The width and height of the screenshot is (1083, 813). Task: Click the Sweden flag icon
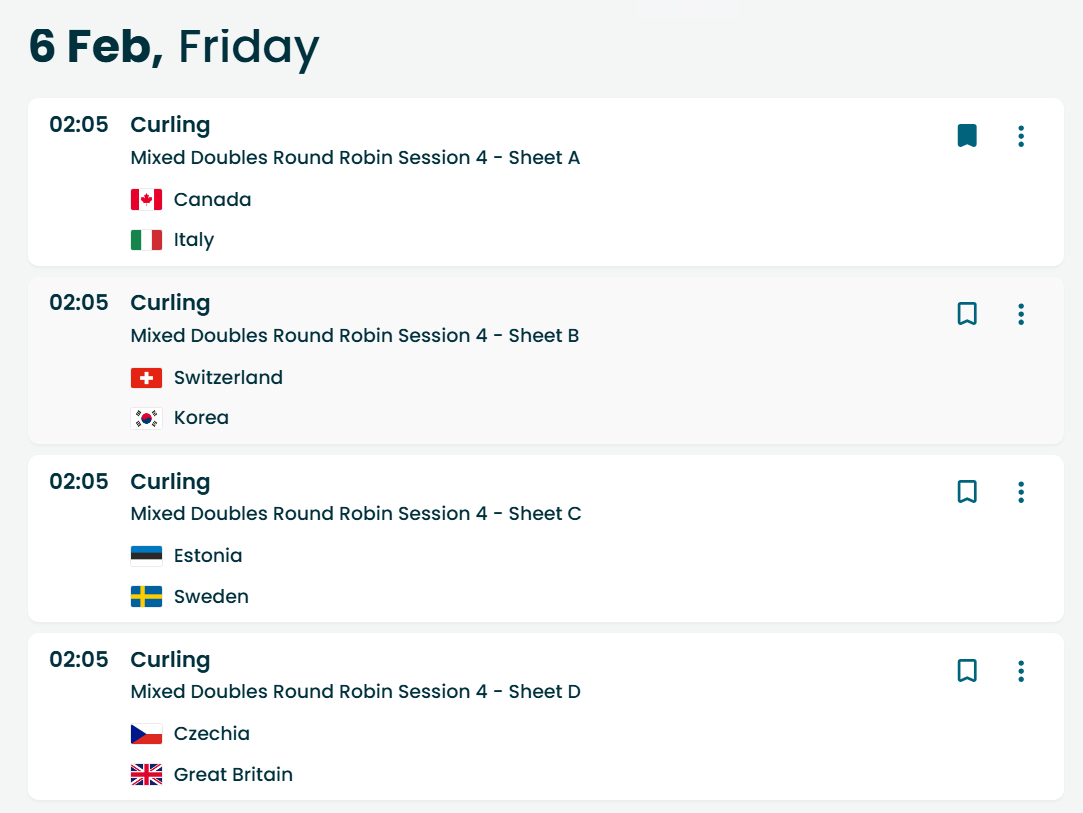tap(146, 597)
